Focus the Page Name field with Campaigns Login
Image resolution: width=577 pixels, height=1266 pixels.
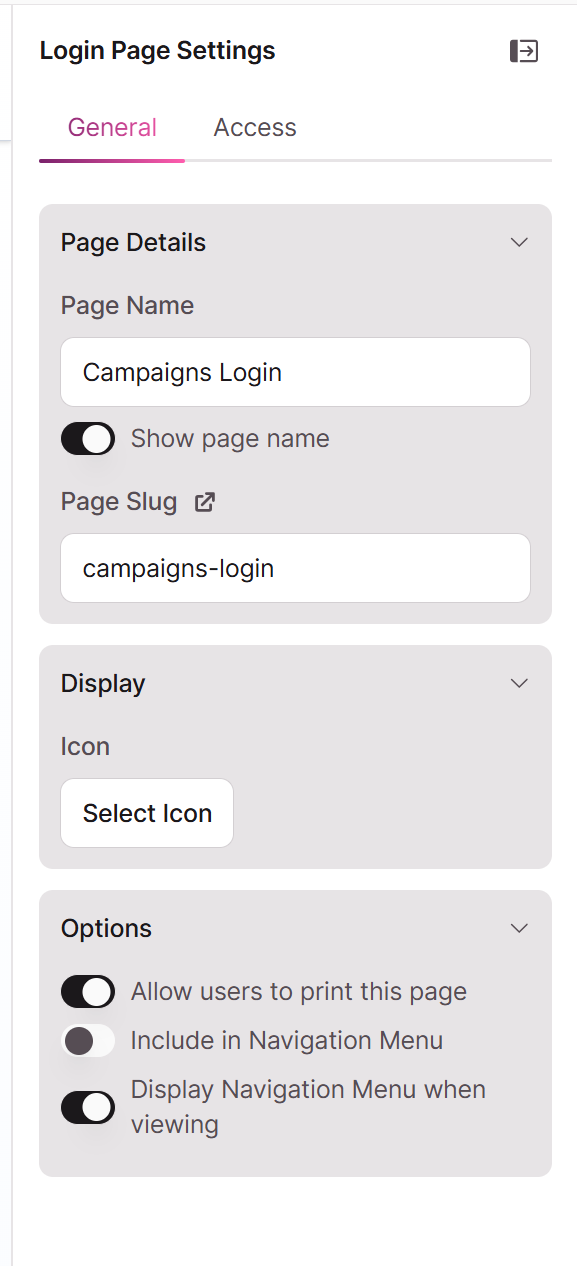click(295, 372)
